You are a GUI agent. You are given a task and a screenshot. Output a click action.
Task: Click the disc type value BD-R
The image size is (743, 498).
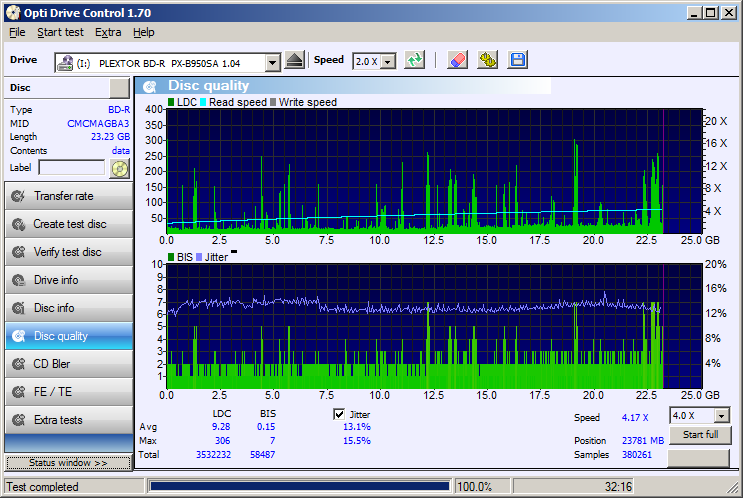[x=119, y=110]
